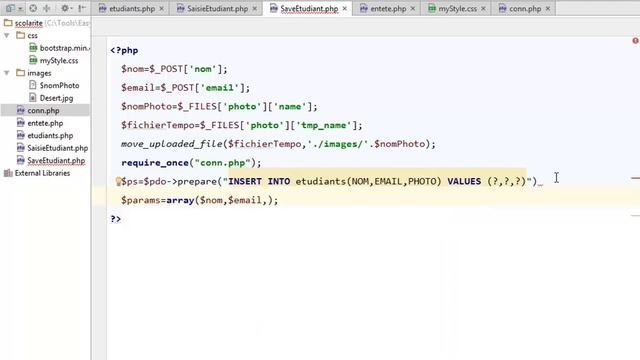Click the PHP file icon on etudiants.php tab
The image size is (640, 360).
click(x=102, y=9)
